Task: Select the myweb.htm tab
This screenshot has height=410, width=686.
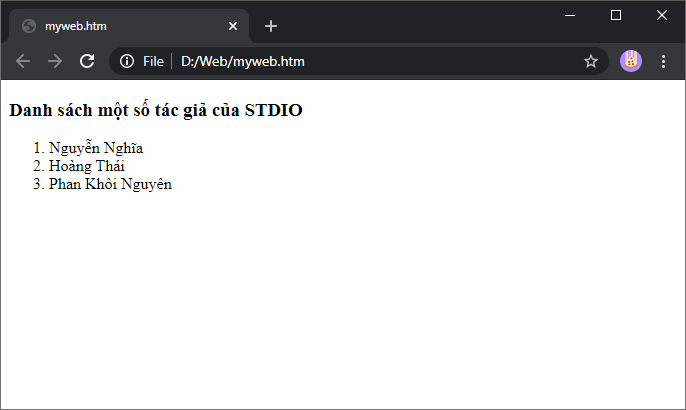Action: click(x=129, y=26)
